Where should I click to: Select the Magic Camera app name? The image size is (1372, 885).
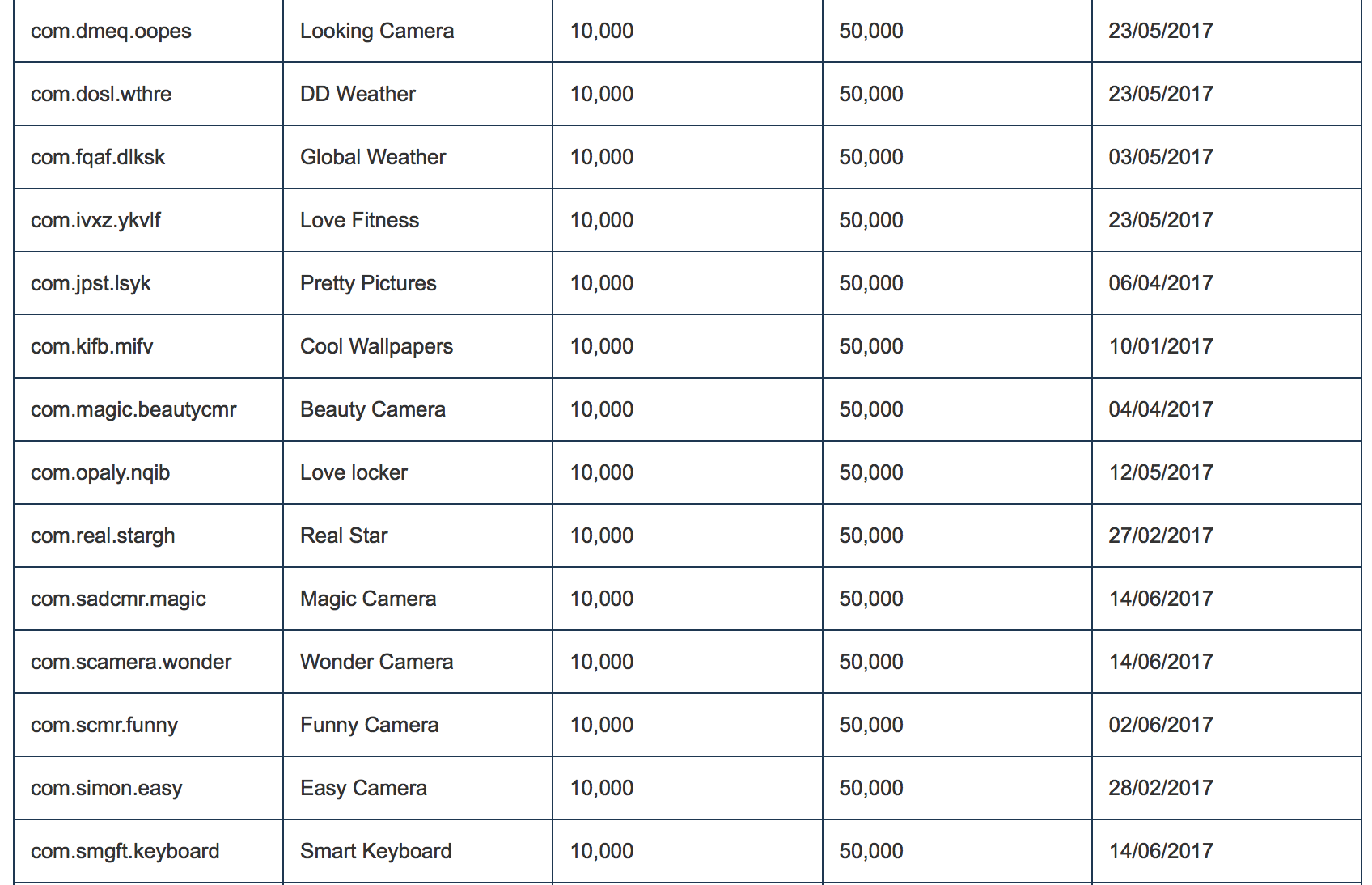click(367, 599)
